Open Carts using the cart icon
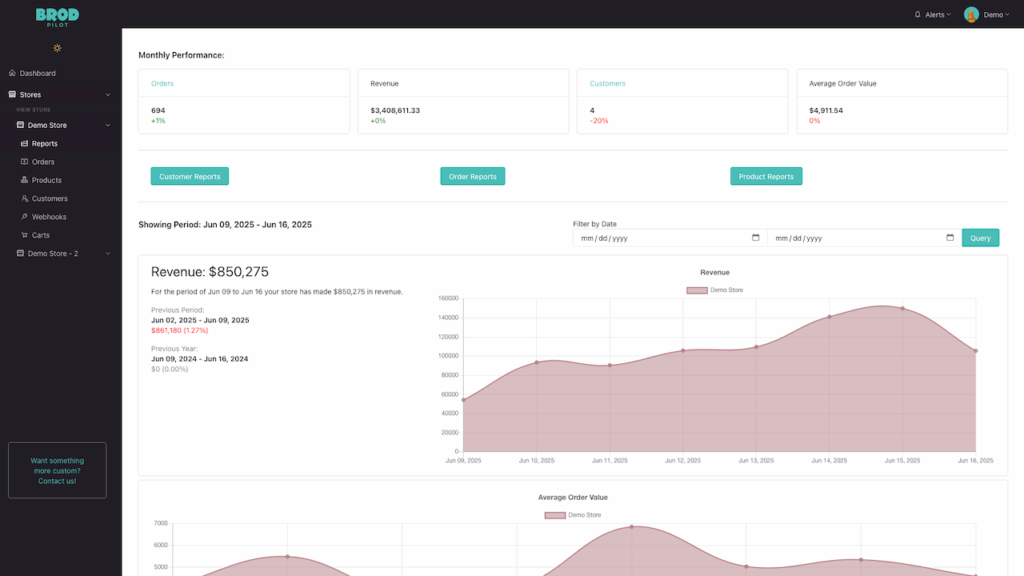This screenshot has height=576, width=1024. [24, 234]
